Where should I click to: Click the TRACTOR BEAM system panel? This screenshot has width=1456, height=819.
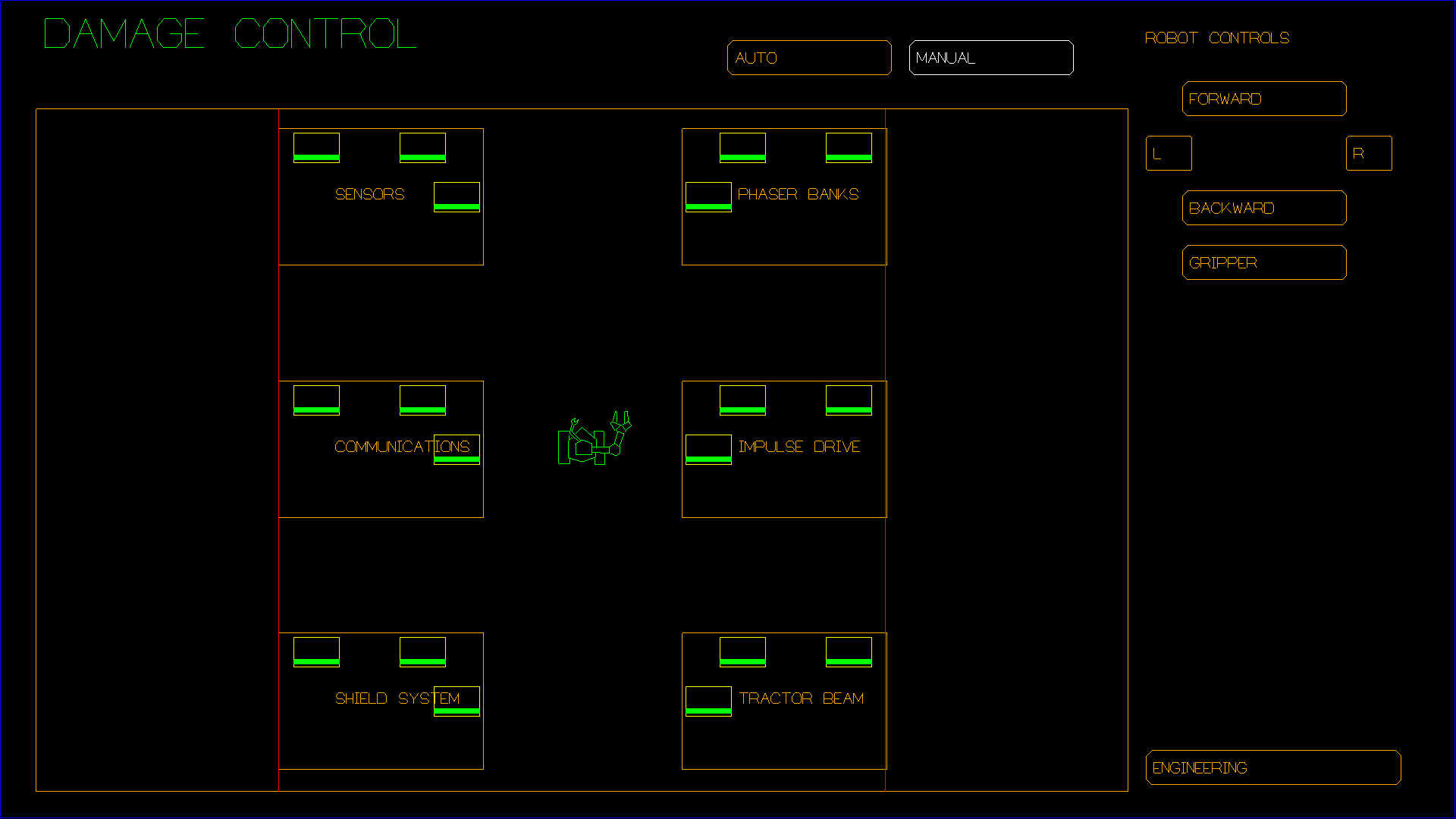(x=783, y=700)
